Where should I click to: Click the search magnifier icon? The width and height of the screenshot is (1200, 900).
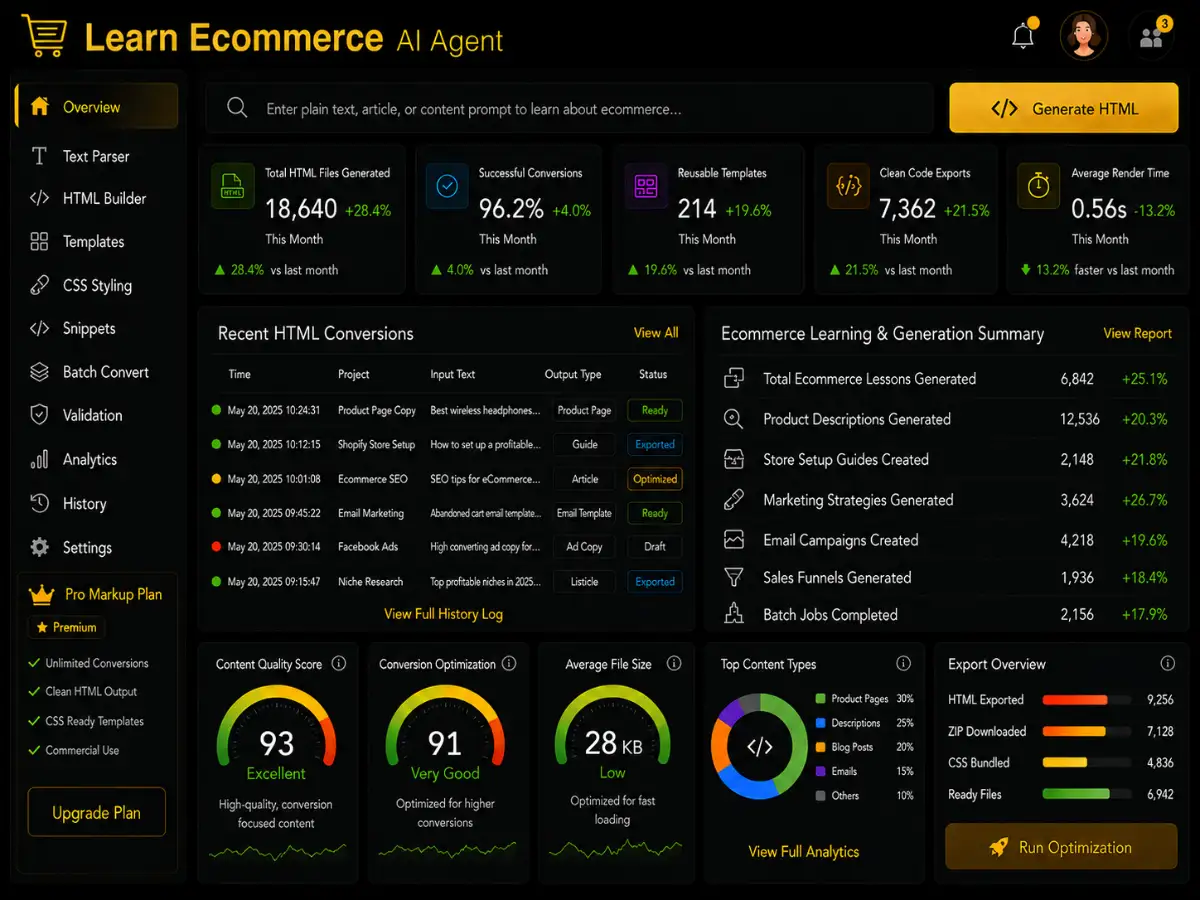tap(237, 108)
